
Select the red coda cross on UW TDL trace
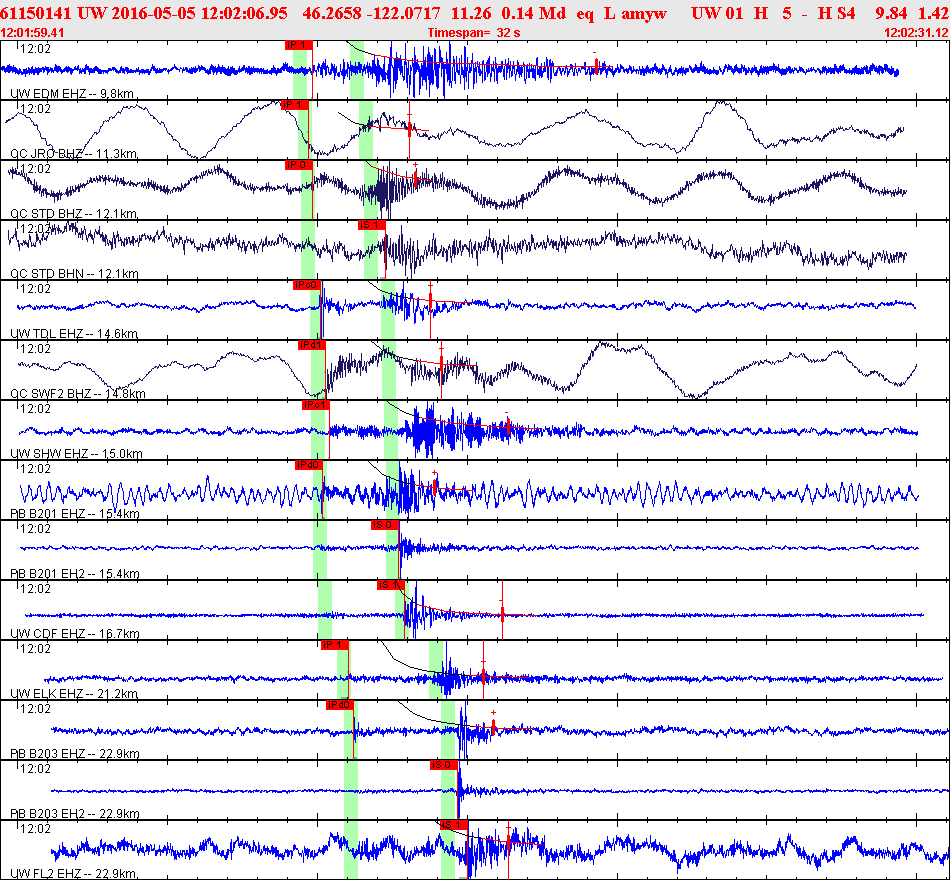[430, 300]
